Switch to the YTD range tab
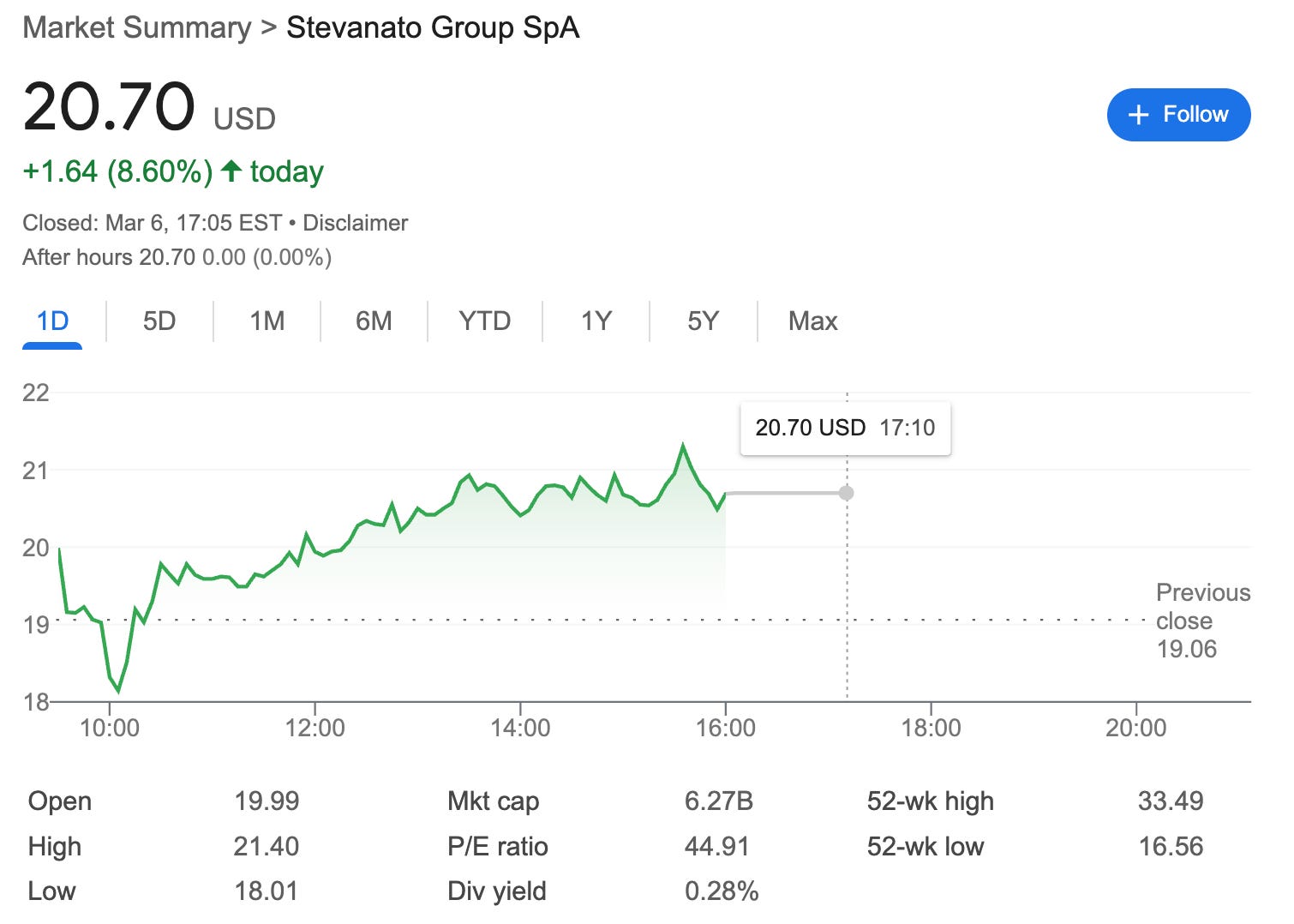 [484, 321]
